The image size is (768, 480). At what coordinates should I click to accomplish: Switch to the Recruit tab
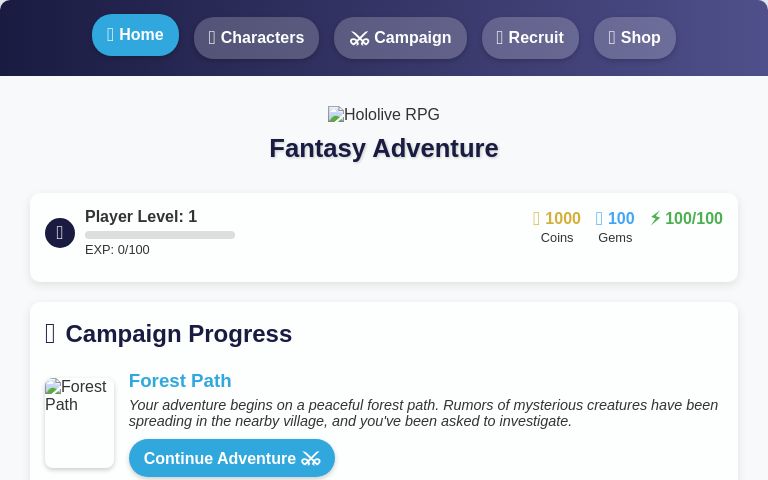[x=530, y=38]
